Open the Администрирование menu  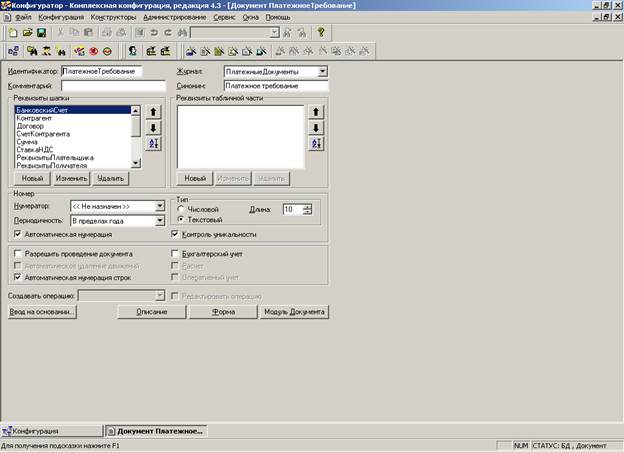click(x=174, y=18)
